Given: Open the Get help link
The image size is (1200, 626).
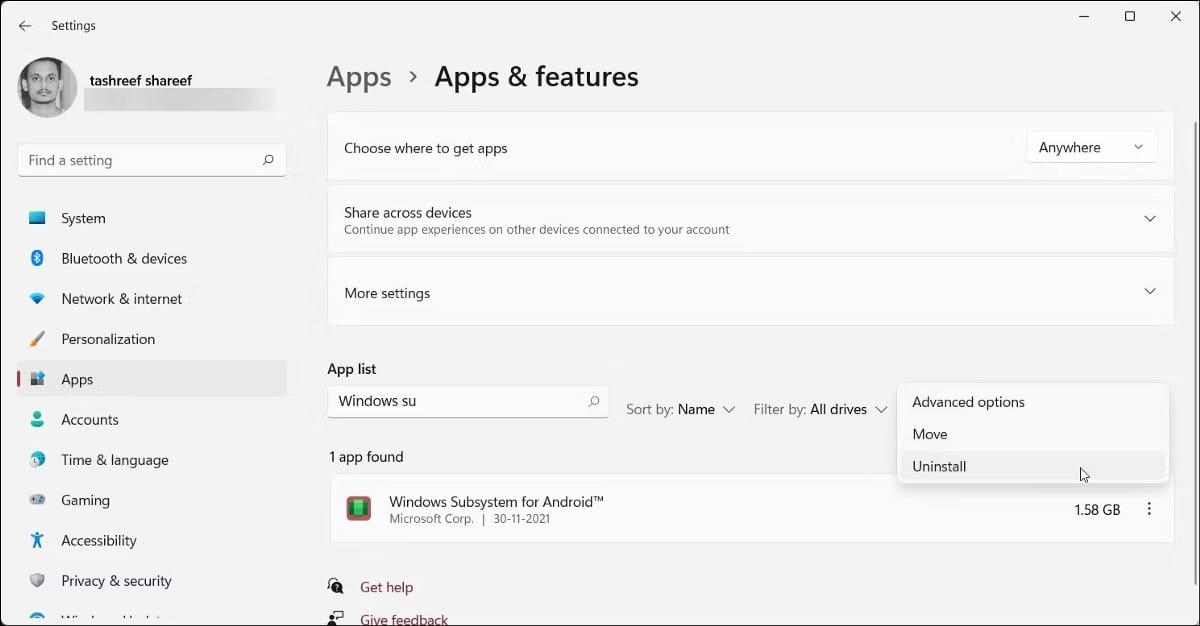Looking at the screenshot, I should coord(386,587).
